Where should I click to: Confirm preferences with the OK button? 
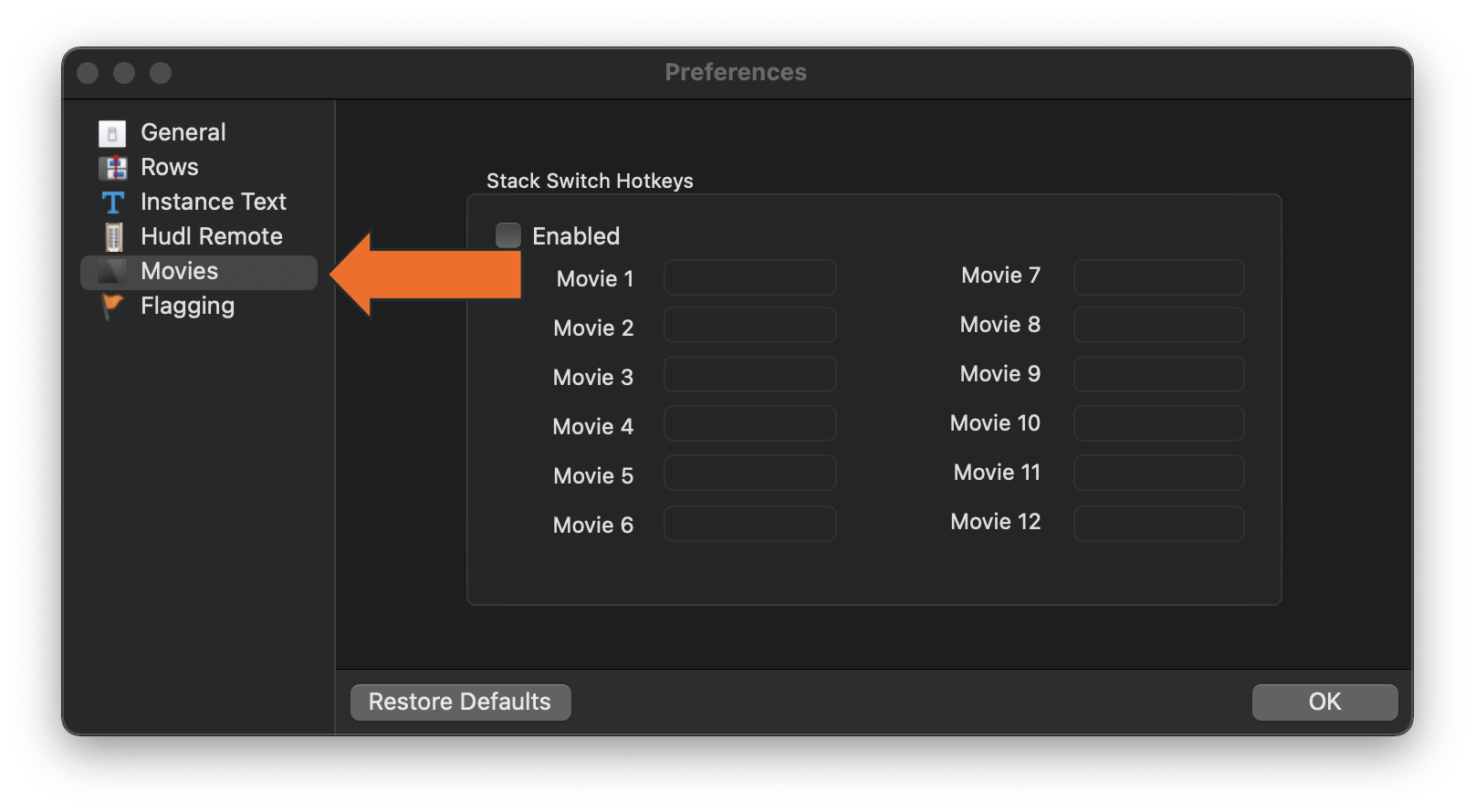pos(1325,703)
